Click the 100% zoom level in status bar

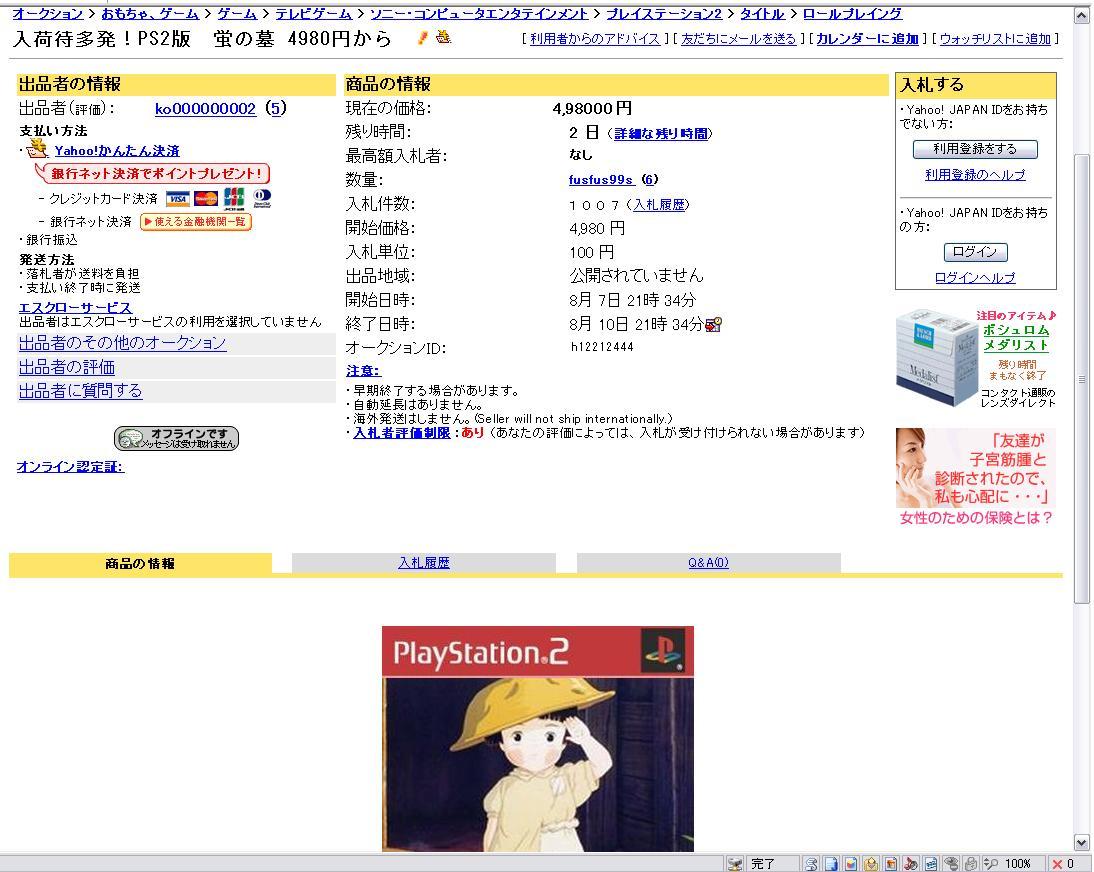[x=1018, y=864]
